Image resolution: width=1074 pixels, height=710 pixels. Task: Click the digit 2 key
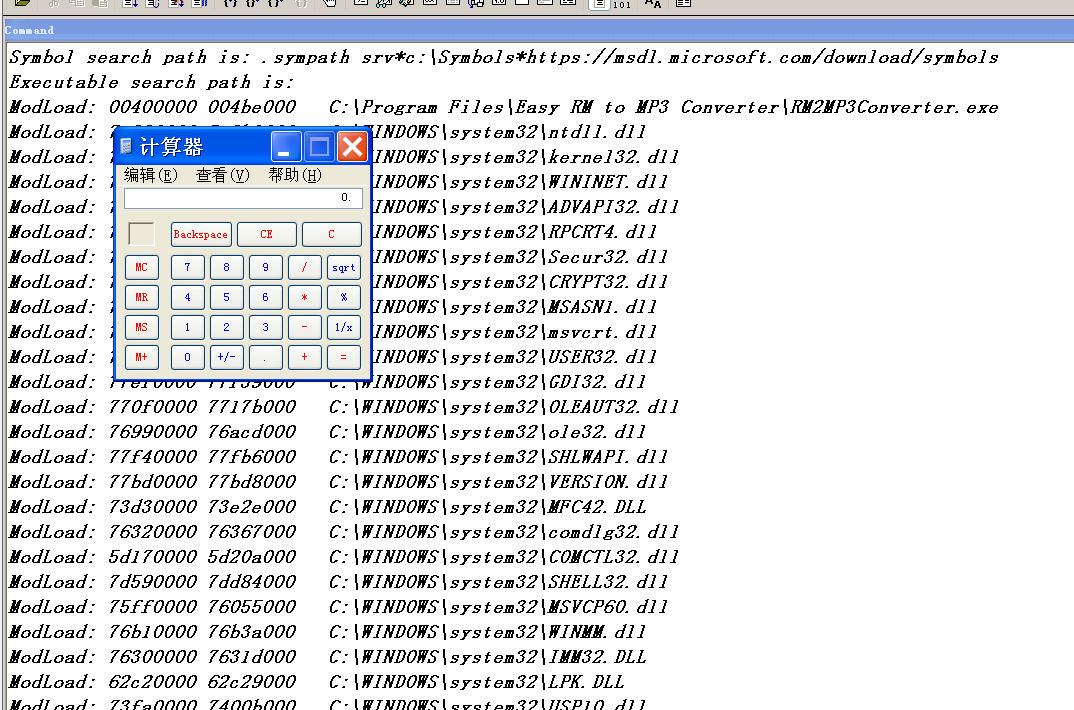tap(226, 327)
